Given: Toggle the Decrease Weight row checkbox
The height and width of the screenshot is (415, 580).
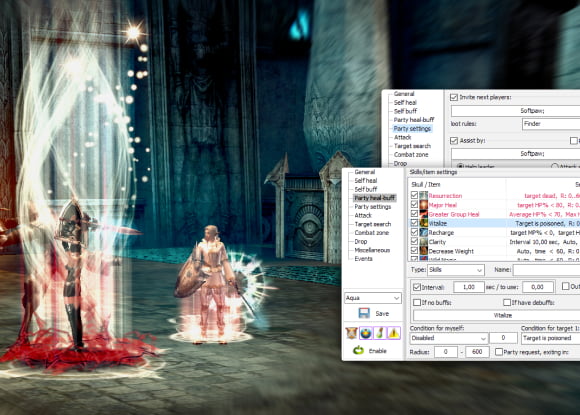Looking at the screenshot, I should [x=414, y=250].
